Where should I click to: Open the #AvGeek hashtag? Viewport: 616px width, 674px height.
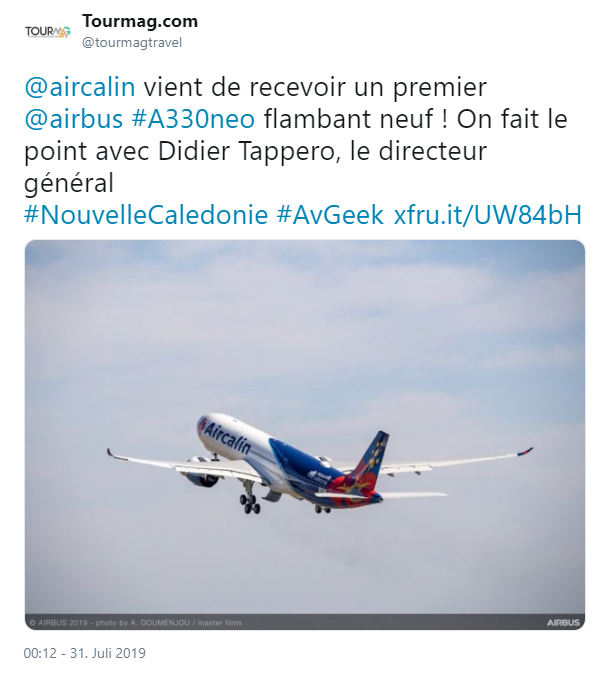coord(330,214)
